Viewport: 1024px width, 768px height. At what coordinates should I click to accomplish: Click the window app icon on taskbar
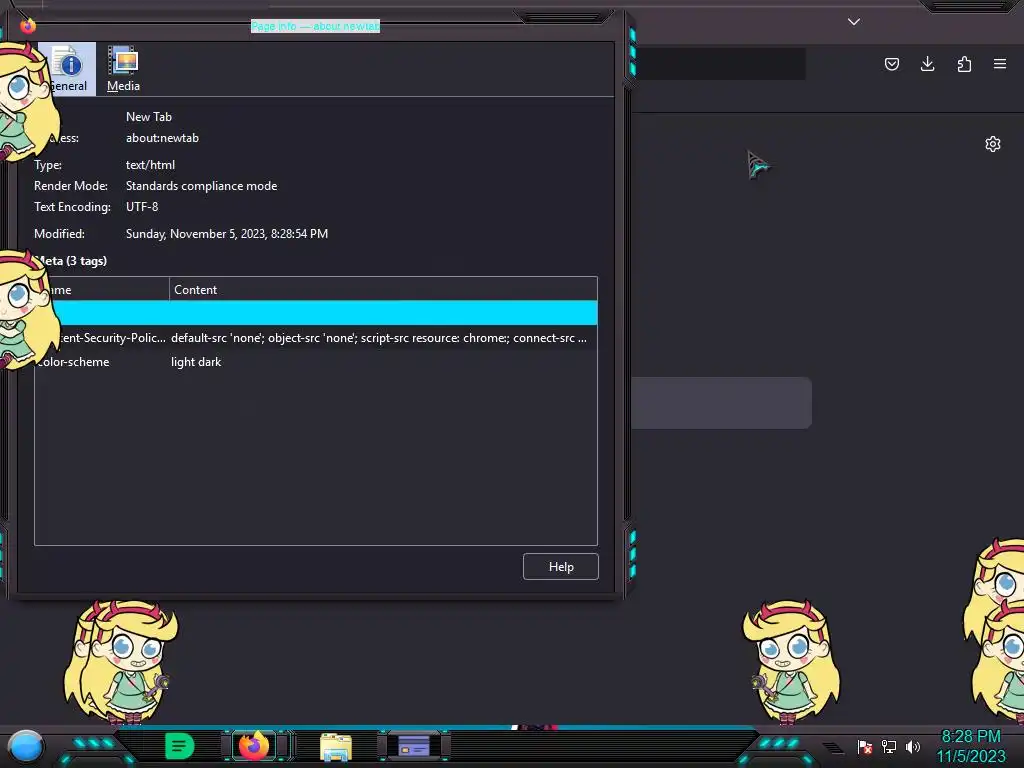click(x=414, y=746)
